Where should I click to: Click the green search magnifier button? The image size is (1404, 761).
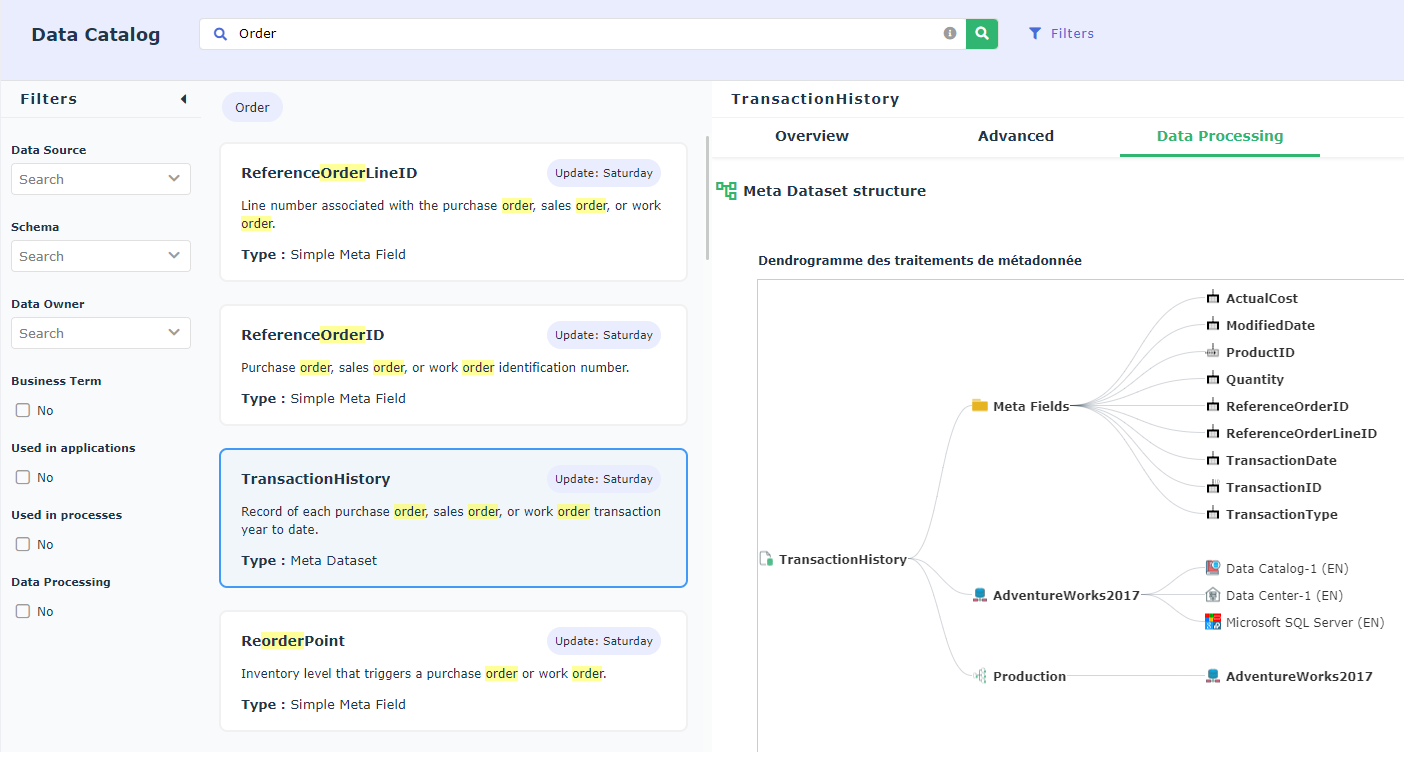982,34
